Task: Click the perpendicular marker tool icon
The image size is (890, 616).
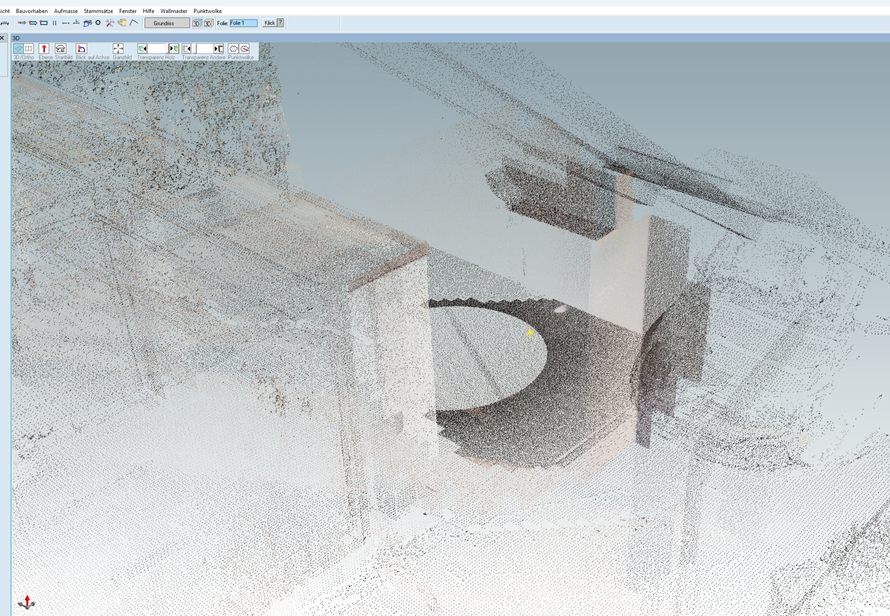Action: 76,23
